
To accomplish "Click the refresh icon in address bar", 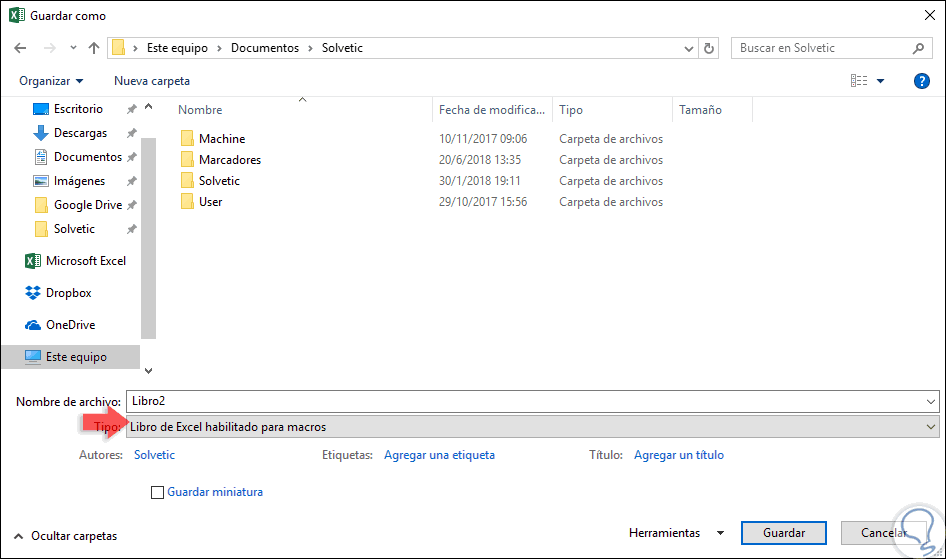I will pos(709,48).
